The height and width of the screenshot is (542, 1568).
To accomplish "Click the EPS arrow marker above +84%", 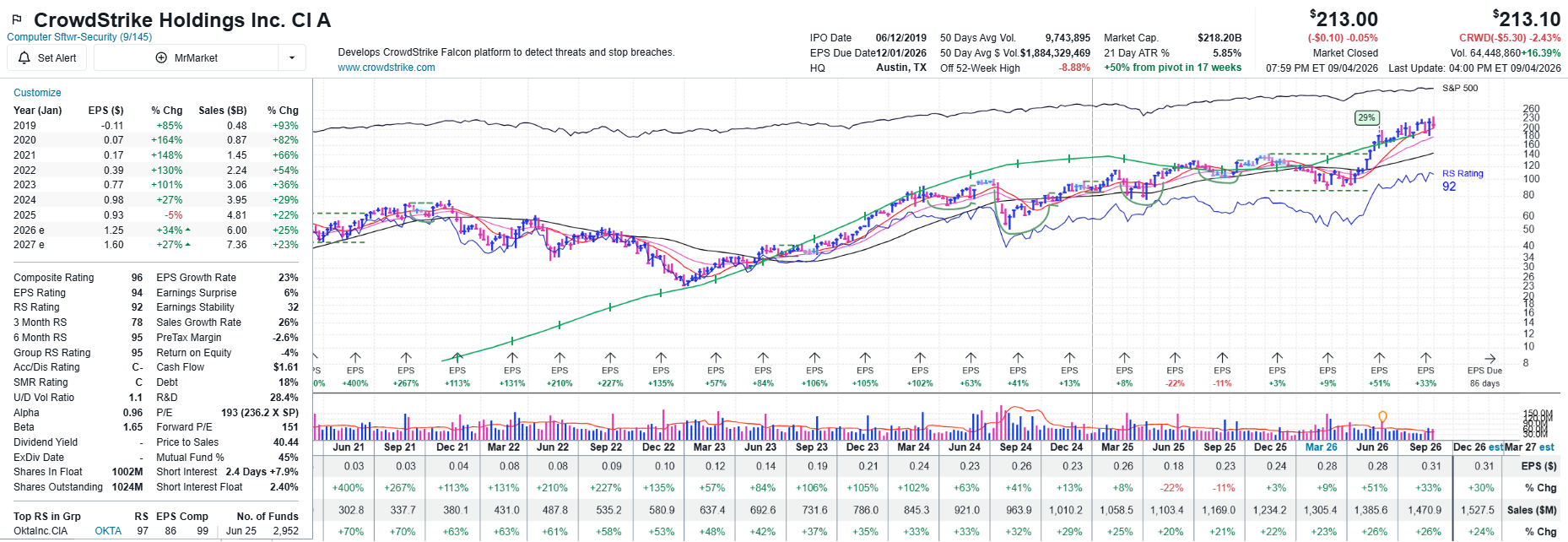I will [763, 358].
